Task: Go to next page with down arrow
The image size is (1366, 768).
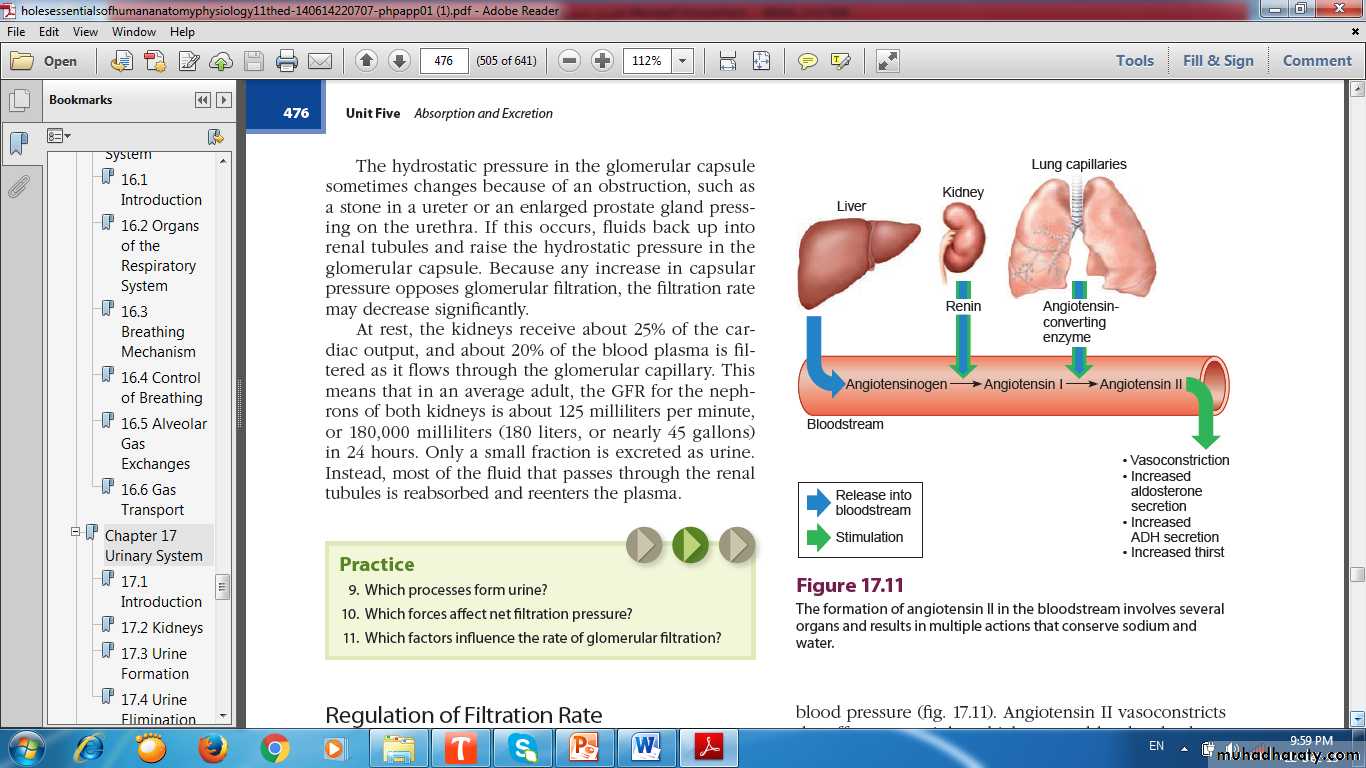Action: (x=399, y=61)
